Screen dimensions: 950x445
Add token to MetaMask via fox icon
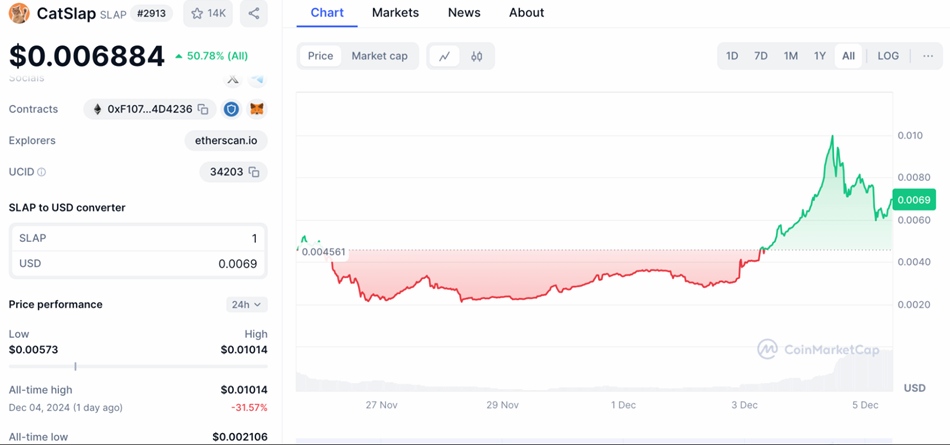click(x=257, y=109)
